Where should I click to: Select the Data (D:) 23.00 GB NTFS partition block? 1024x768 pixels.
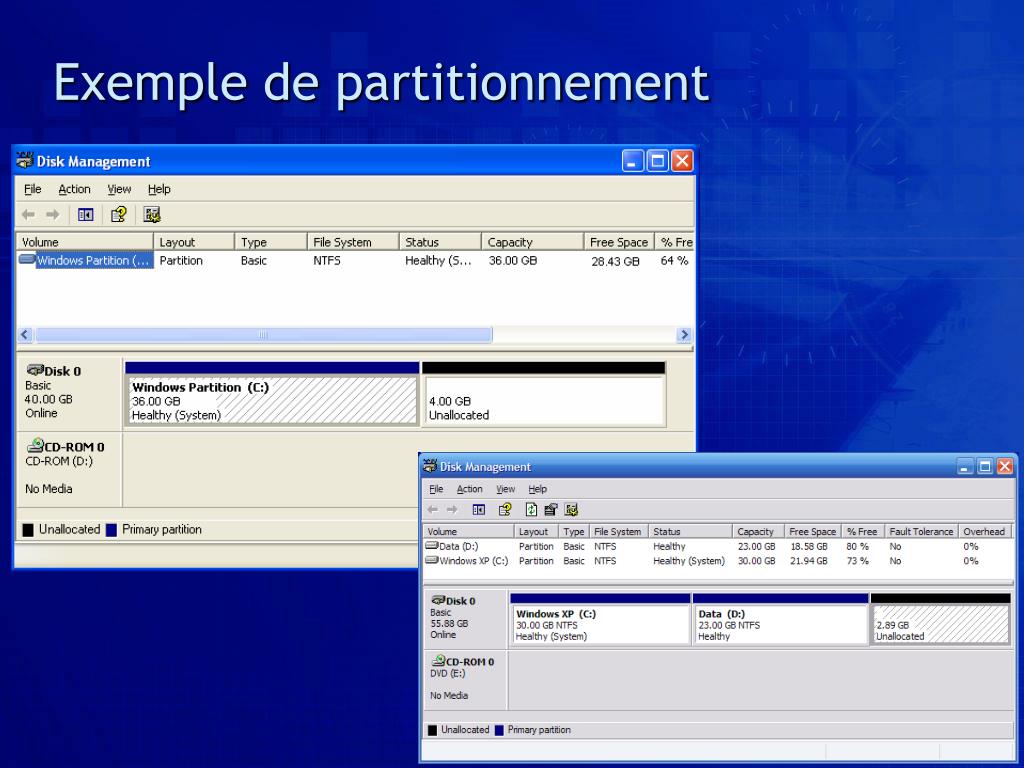[780, 624]
